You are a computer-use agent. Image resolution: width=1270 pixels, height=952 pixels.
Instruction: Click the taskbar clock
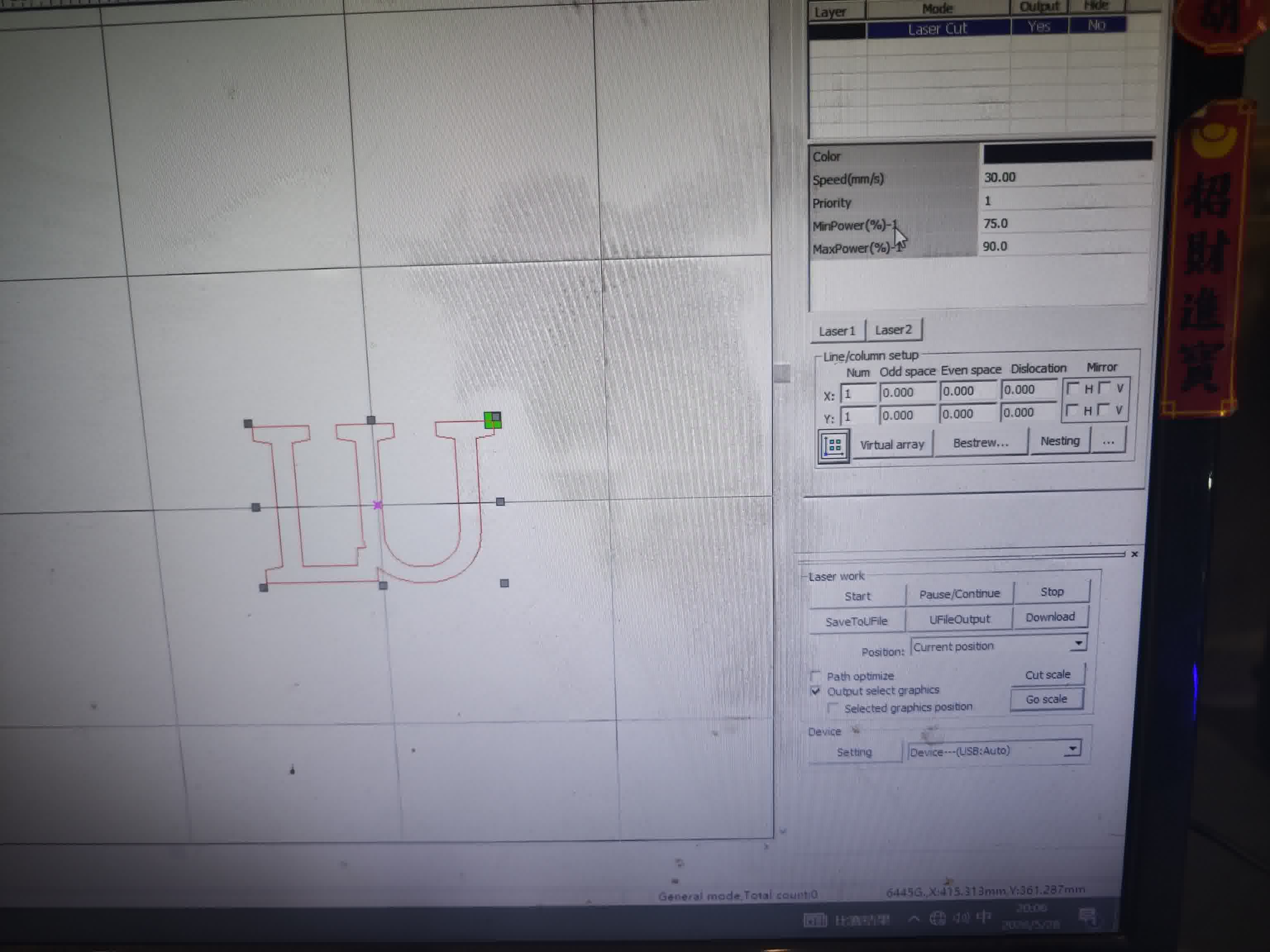1031,916
